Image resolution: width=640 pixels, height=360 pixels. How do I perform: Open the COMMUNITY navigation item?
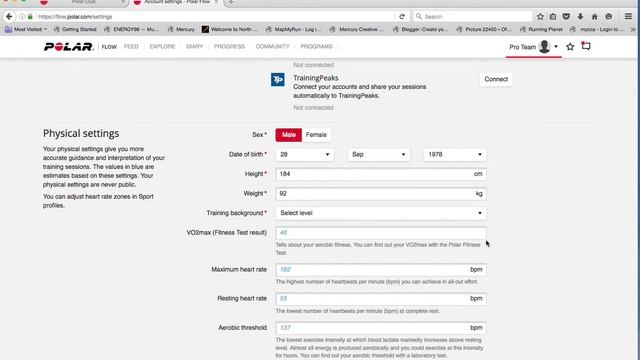273,47
